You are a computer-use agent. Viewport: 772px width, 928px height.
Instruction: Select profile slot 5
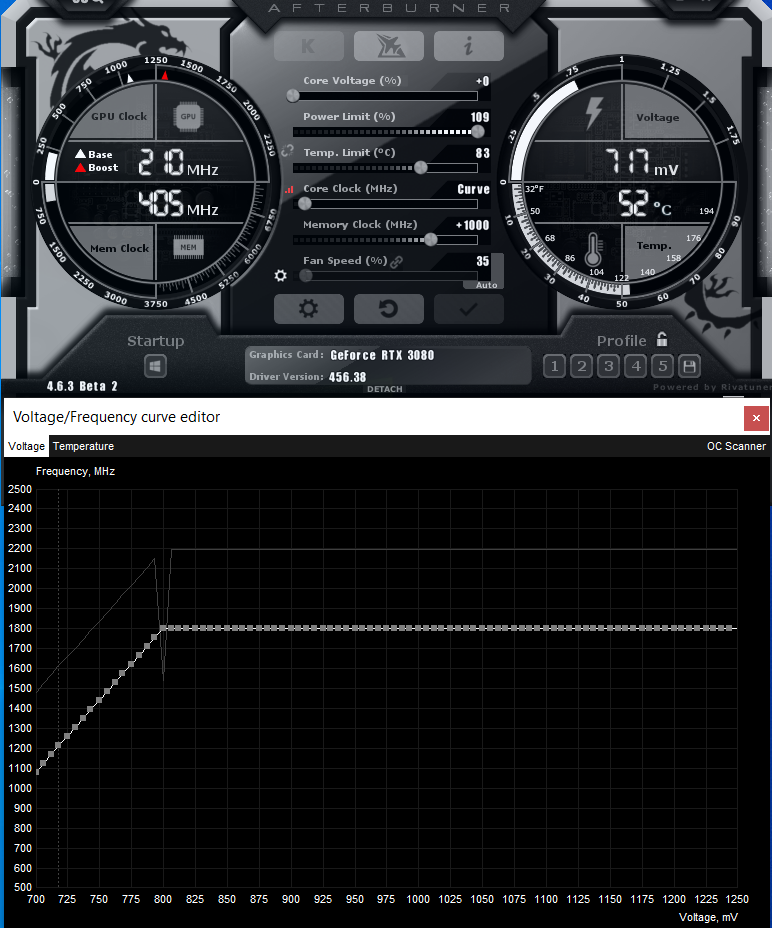663,366
